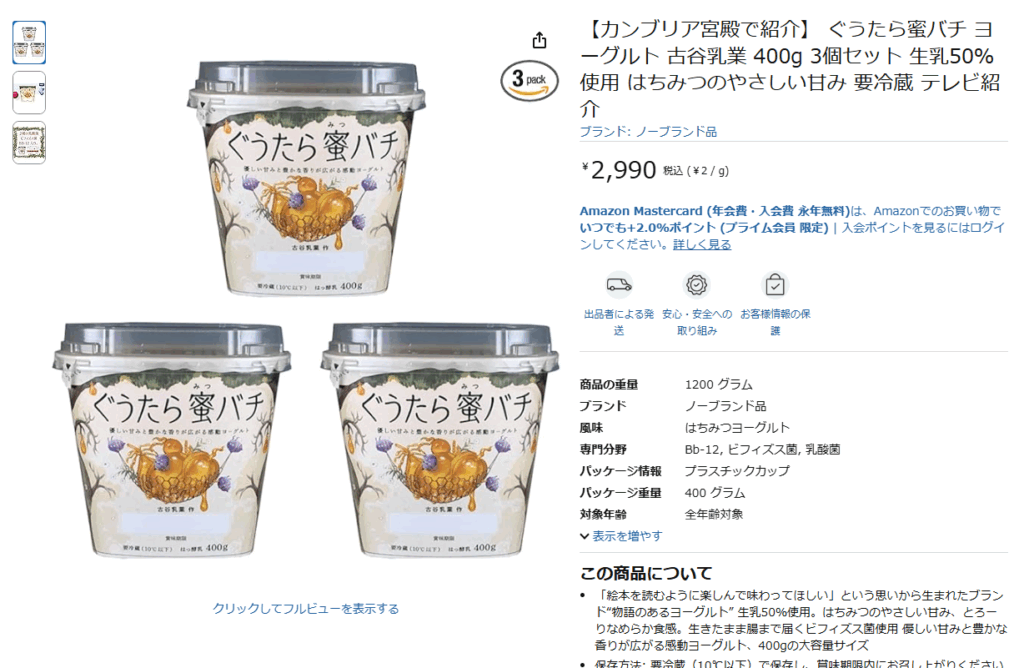Open お客様情報の保護 info
This screenshot has width=1024, height=668.
pos(775,322)
